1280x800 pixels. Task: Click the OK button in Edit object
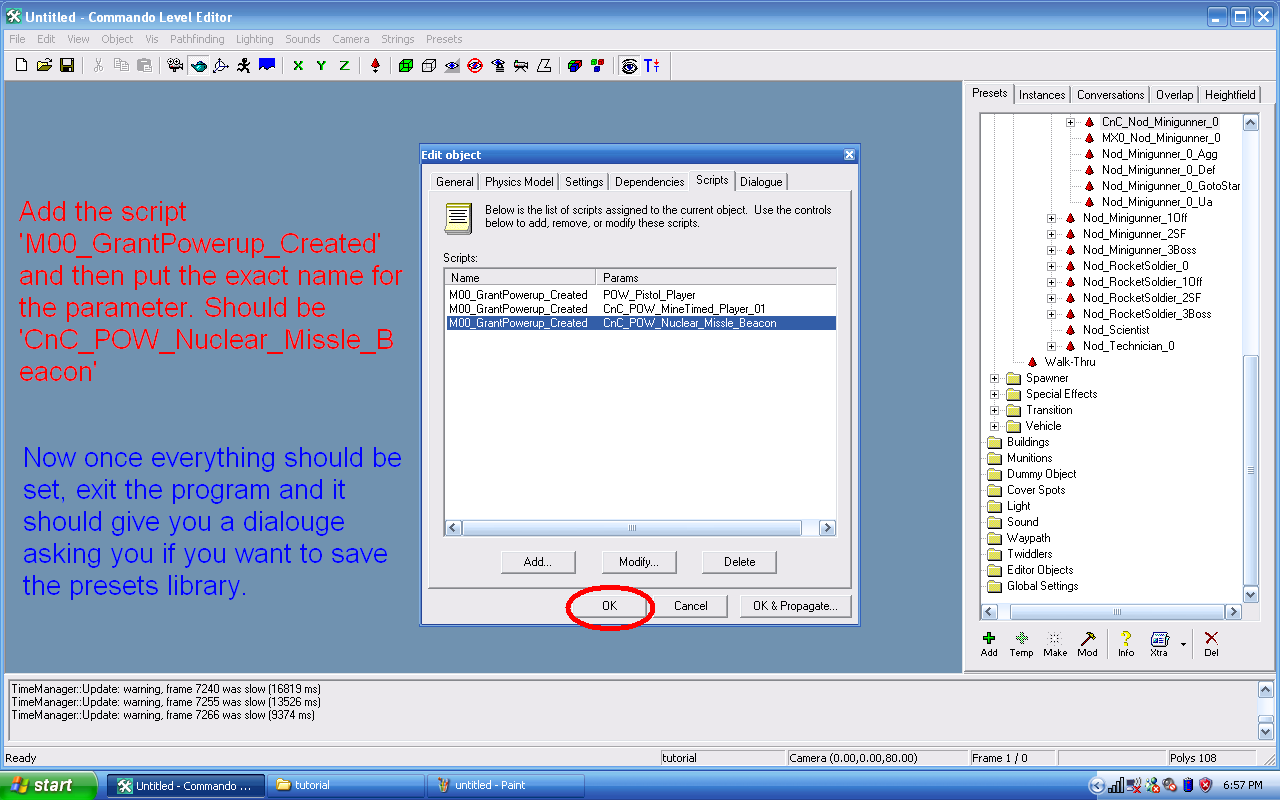pyautogui.click(x=609, y=606)
